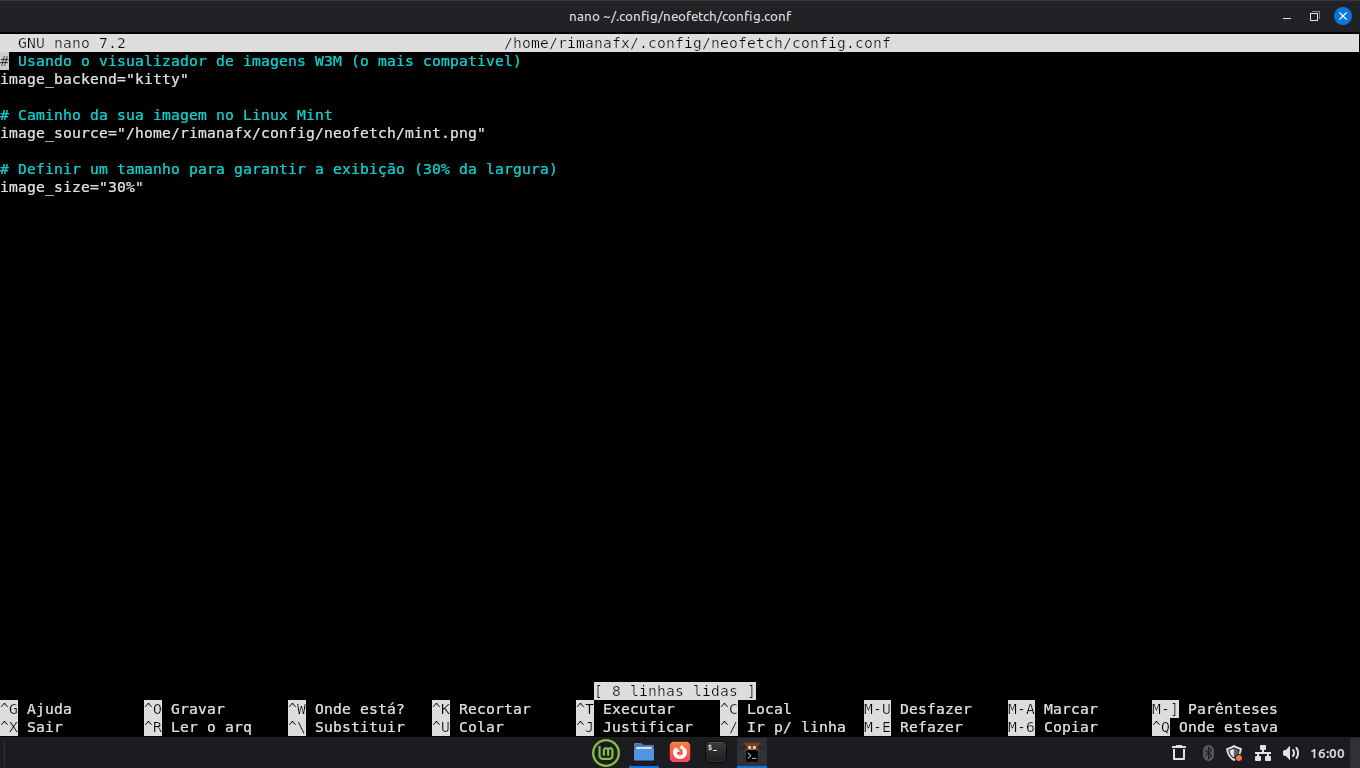Click the volume speaker tray icon
Viewport: 1360px width, 768px height.
pos(1291,753)
